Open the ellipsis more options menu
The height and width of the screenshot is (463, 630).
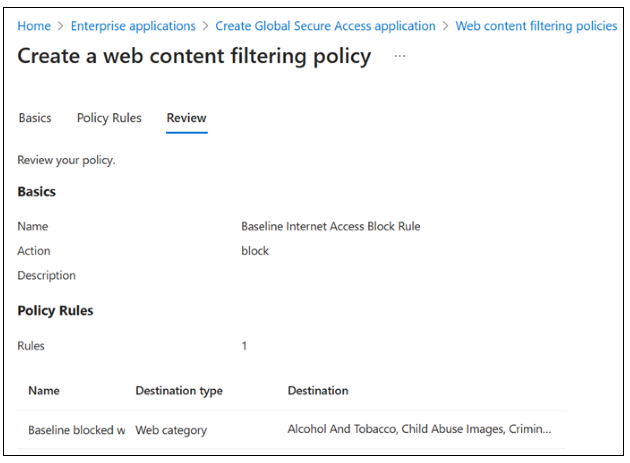click(400, 56)
